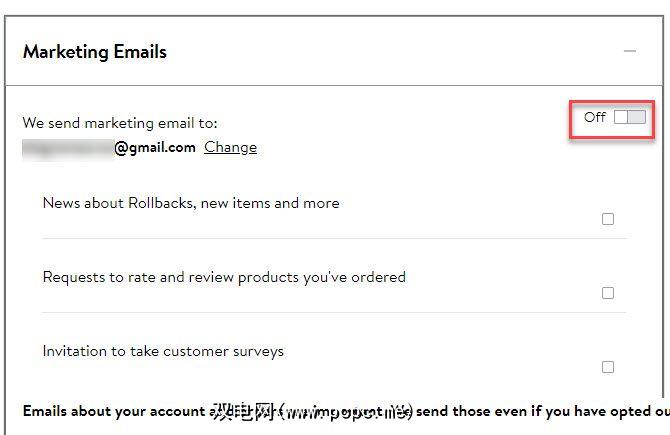Toggle the marketing email Off switch
The image size is (670, 435).
630,117
